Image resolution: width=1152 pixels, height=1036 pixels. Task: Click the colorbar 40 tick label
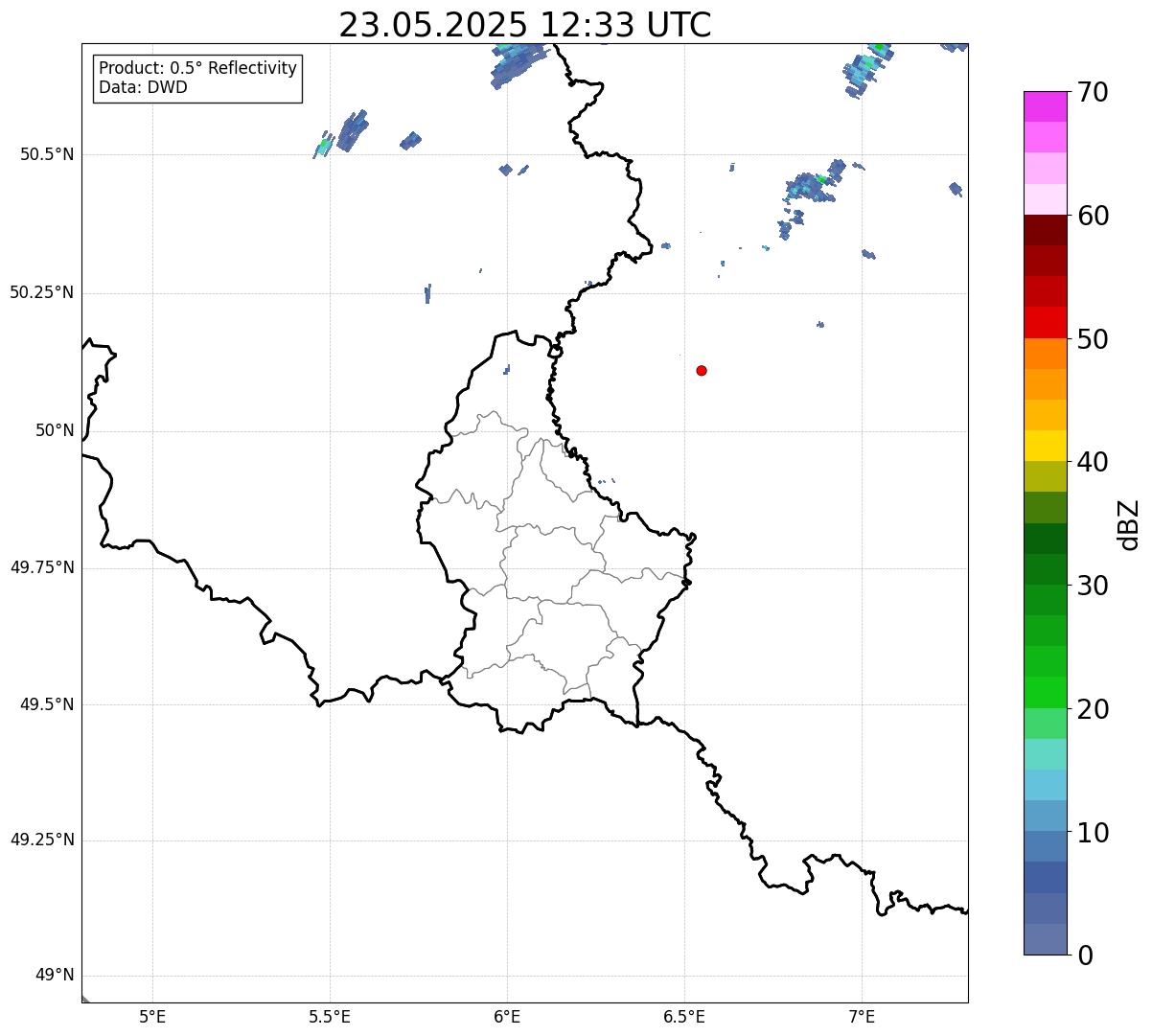[1093, 462]
